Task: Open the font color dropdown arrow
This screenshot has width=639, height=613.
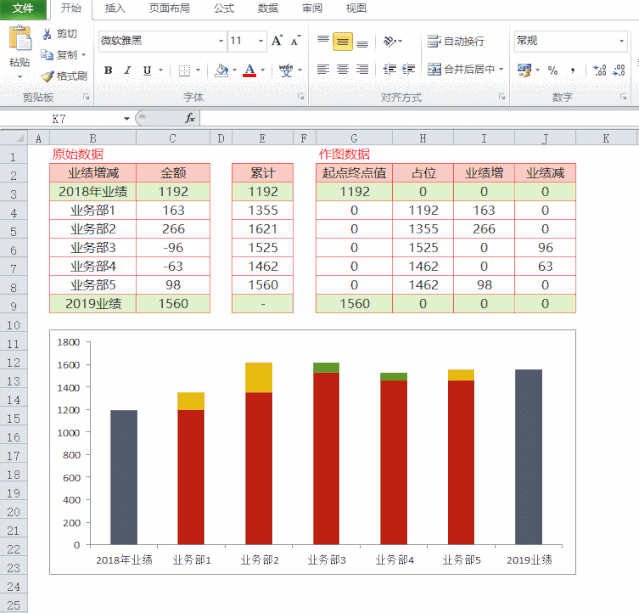Action: pyautogui.click(x=262, y=71)
